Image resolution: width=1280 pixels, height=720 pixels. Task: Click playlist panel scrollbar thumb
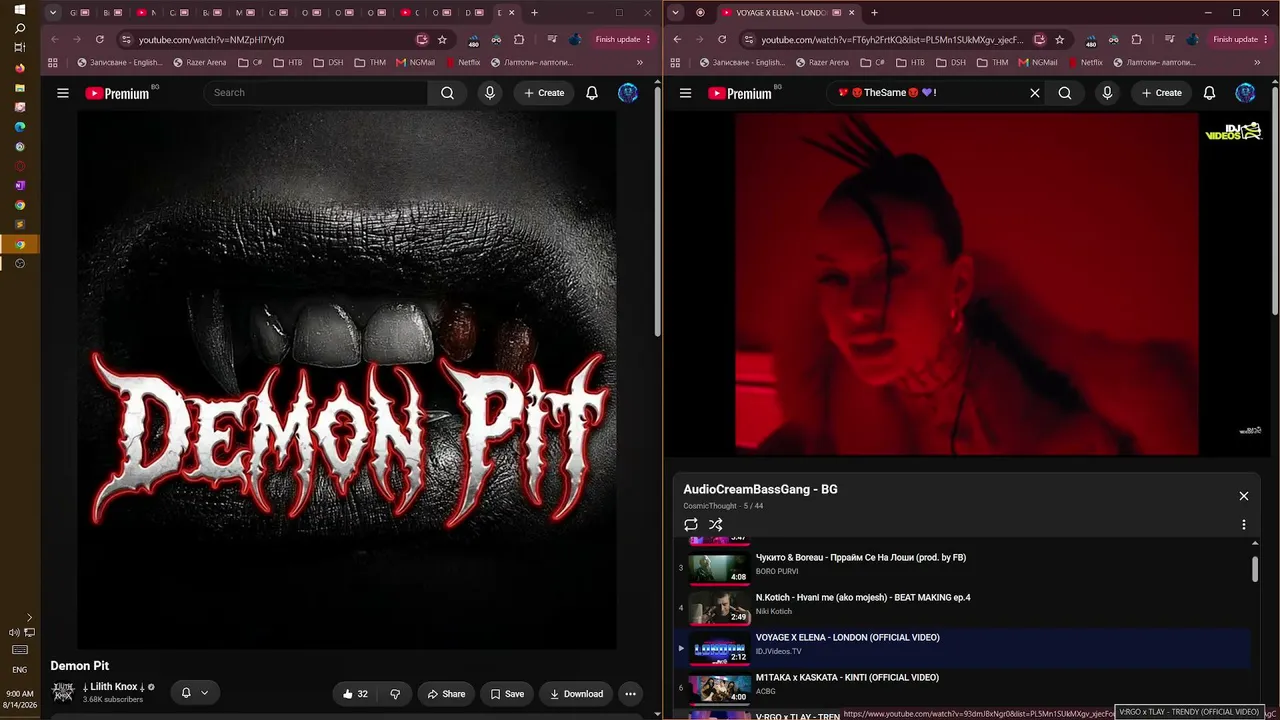[1255, 569]
